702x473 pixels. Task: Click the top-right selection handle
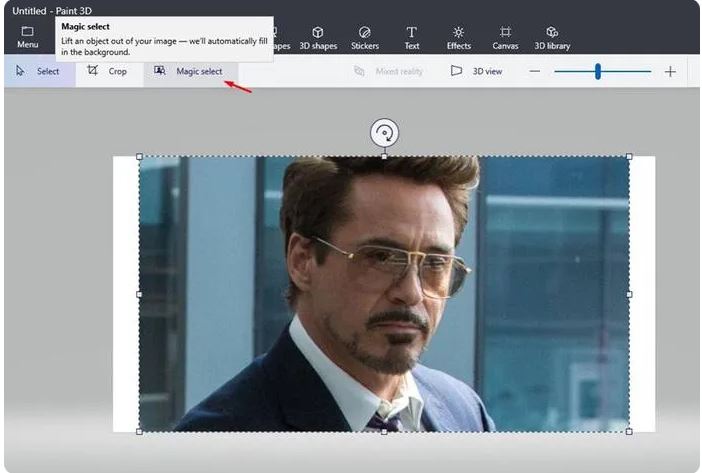[x=629, y=157]
